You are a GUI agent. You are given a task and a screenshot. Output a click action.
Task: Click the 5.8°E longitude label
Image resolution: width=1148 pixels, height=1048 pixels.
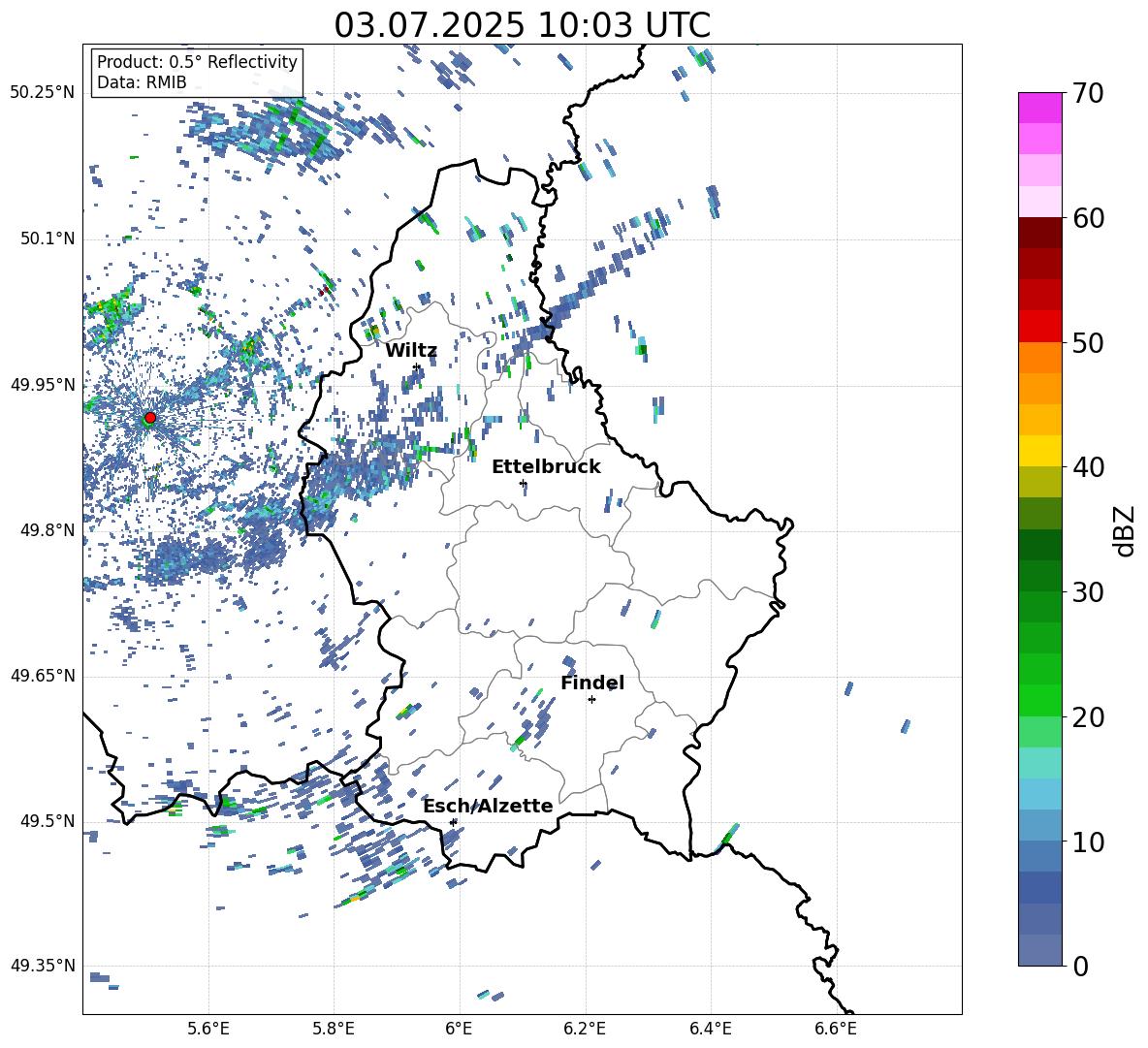[334, 1029]
